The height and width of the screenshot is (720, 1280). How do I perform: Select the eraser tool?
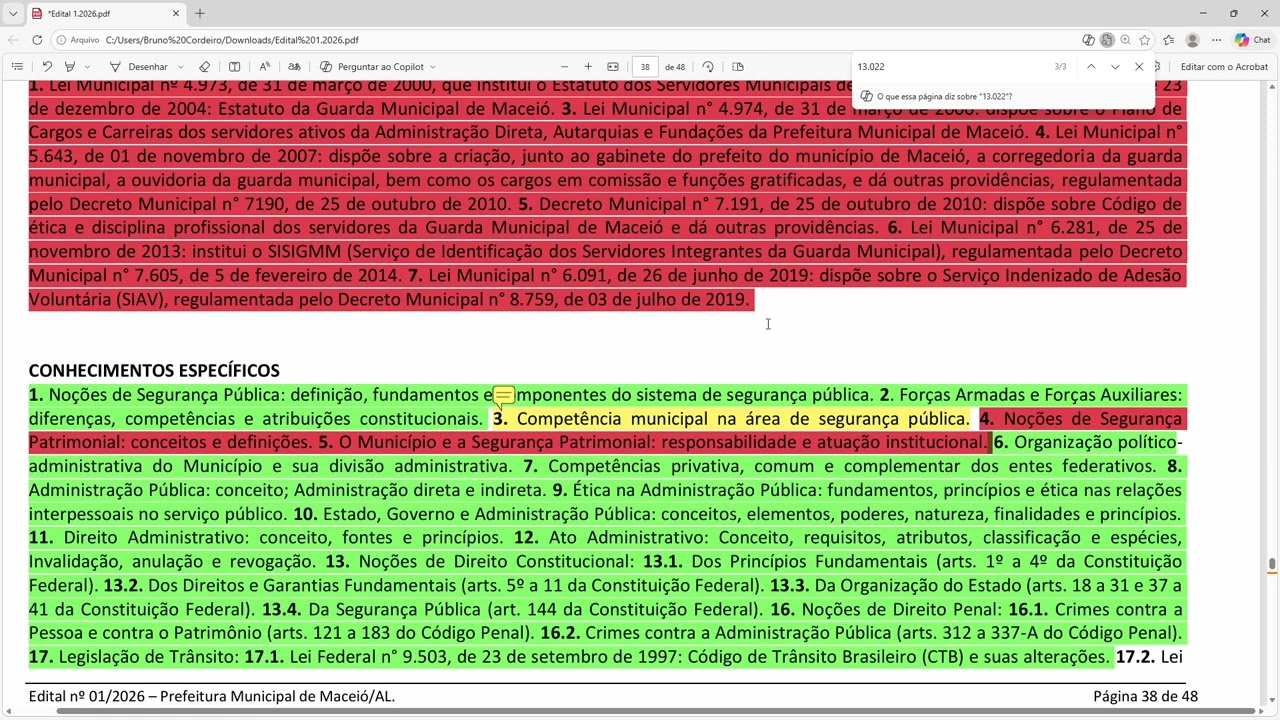coord(204,67)
